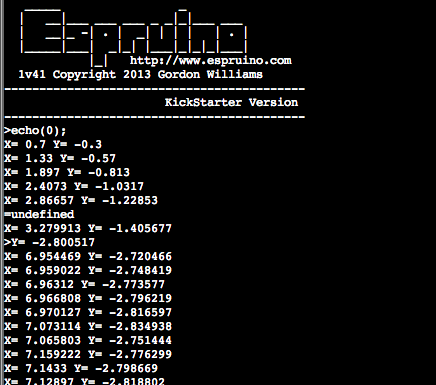This screenshot has width=436, height=385.
Task: Click the prompt line >Y= -2.800517
Action: (49, 243)
